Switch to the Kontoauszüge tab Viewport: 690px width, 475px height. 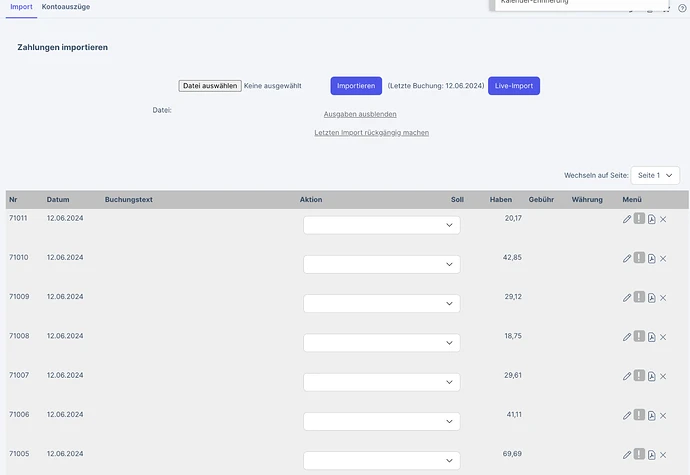point(66,7)
